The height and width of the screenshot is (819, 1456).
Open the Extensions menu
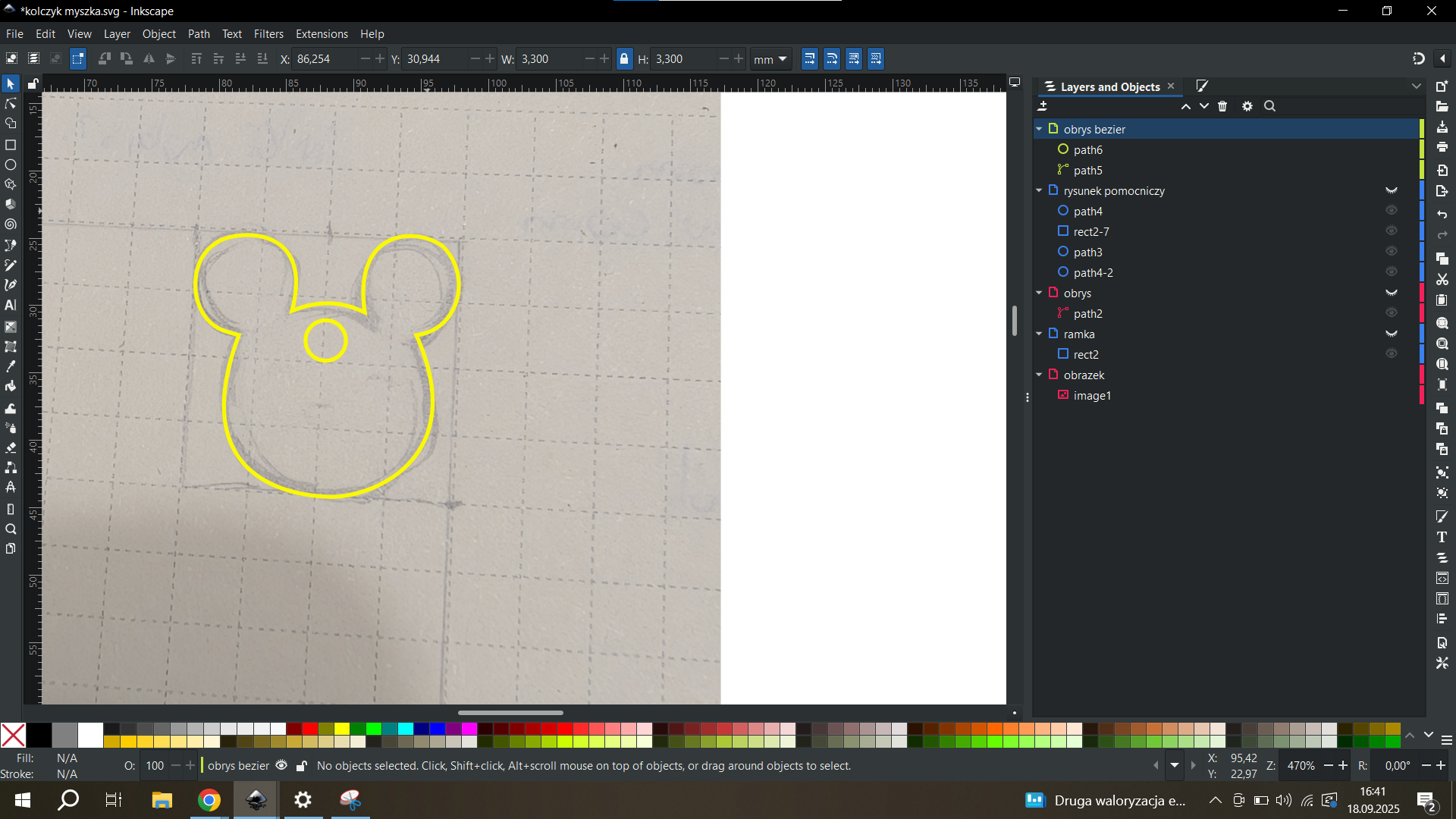(322, 34)
